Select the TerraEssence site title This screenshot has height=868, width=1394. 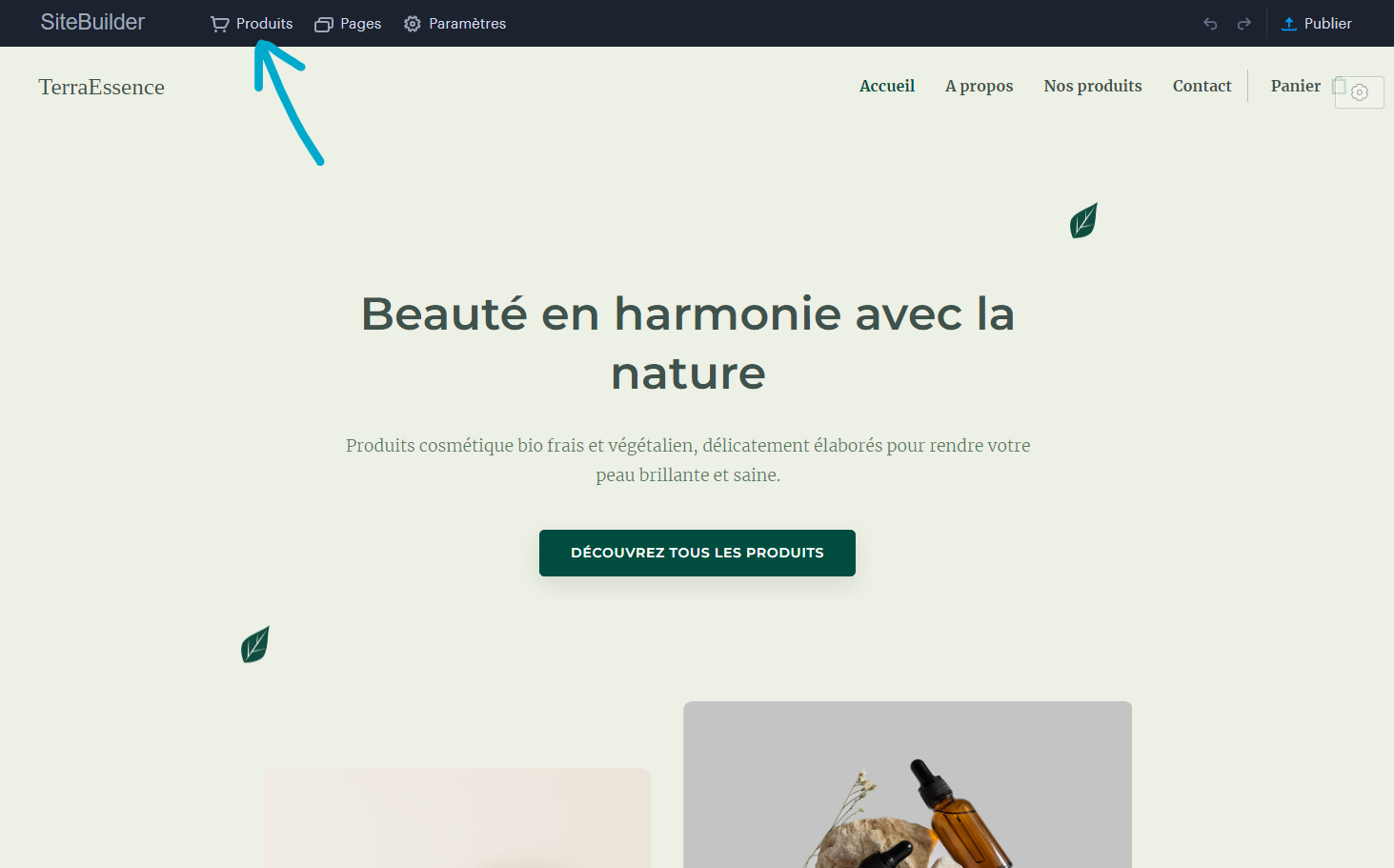pyautogui.click(x=101, y=87)
